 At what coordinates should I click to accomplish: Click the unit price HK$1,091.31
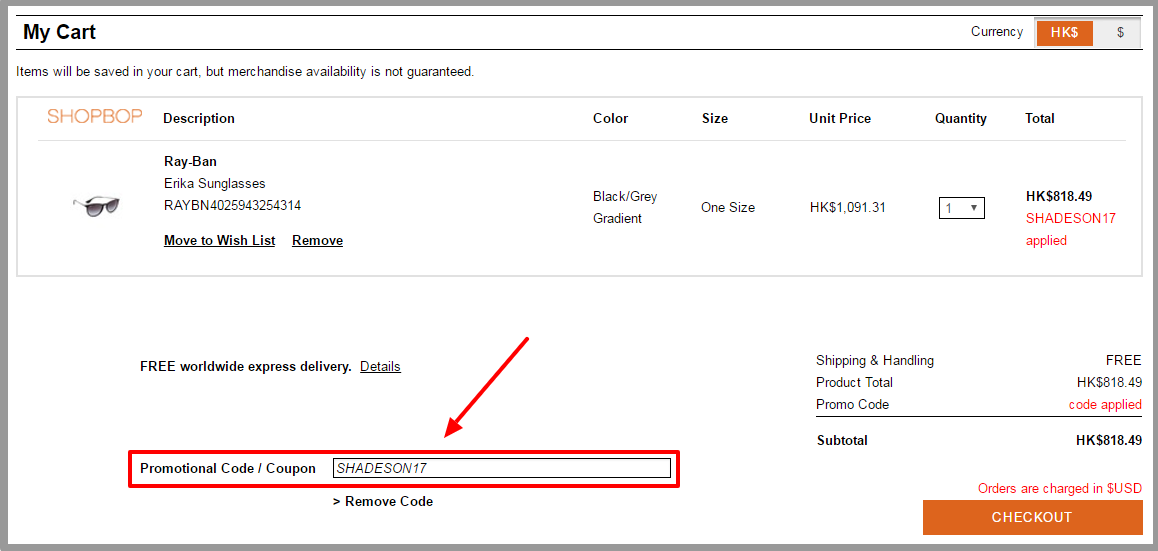coord(847,208)
